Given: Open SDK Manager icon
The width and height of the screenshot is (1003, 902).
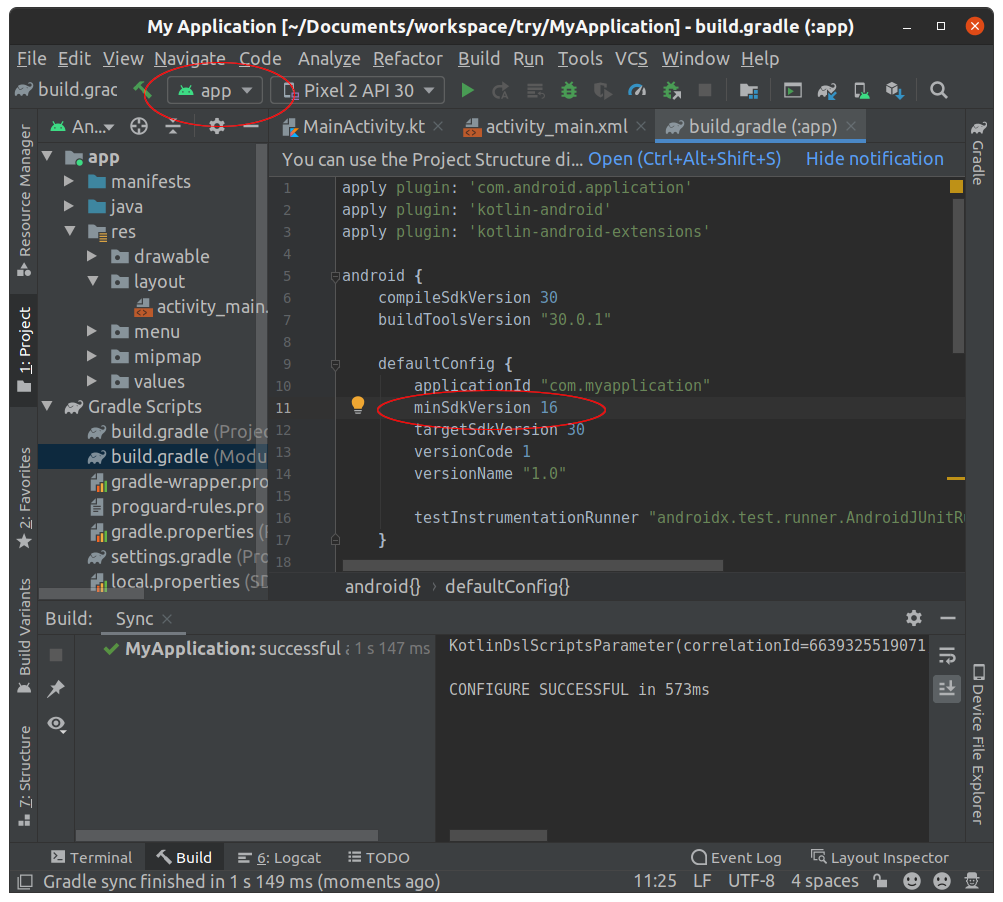Looking at the screenshot, I should tap(895, 91).
